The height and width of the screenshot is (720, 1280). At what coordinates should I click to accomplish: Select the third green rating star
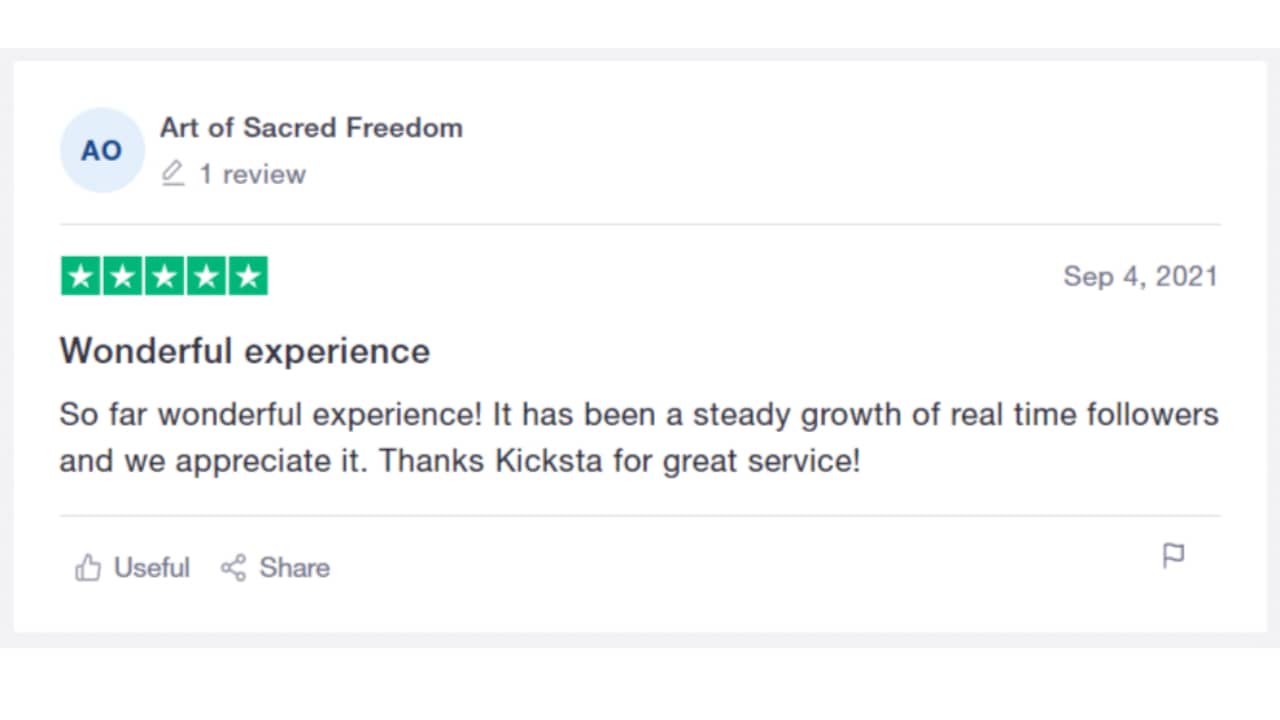165,277
